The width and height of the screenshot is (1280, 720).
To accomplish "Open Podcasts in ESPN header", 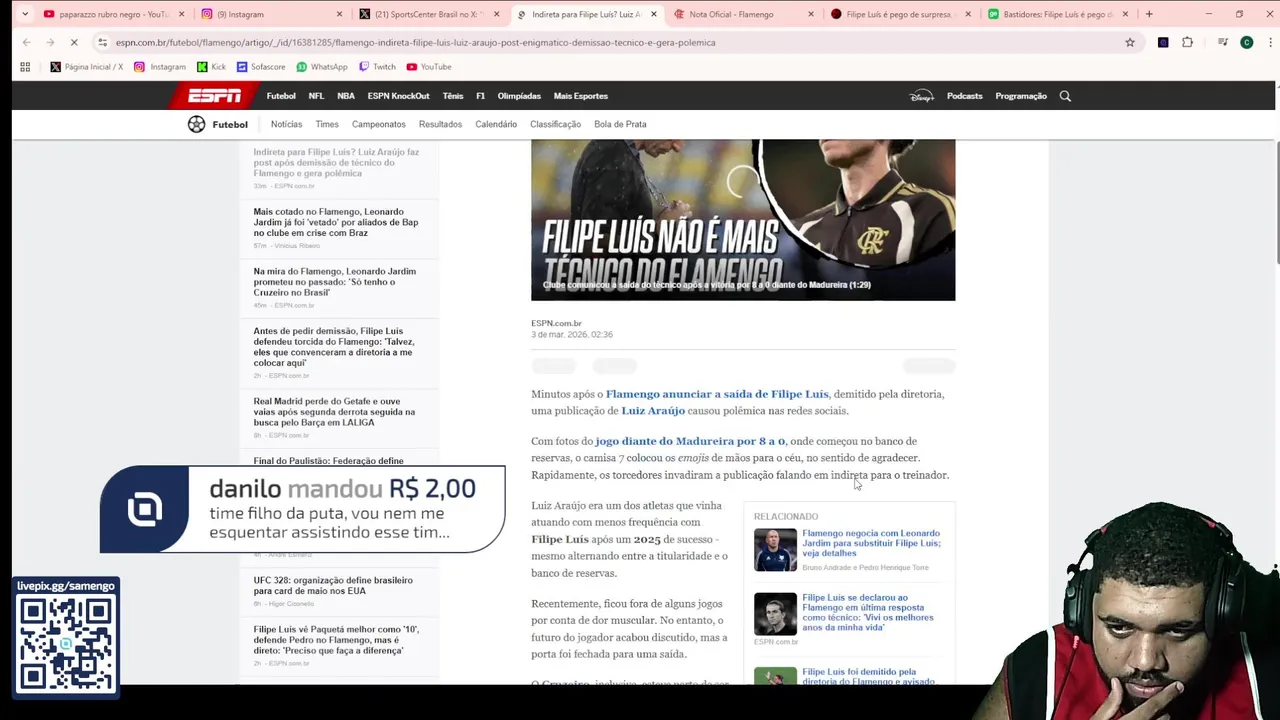I will (964, 96).
